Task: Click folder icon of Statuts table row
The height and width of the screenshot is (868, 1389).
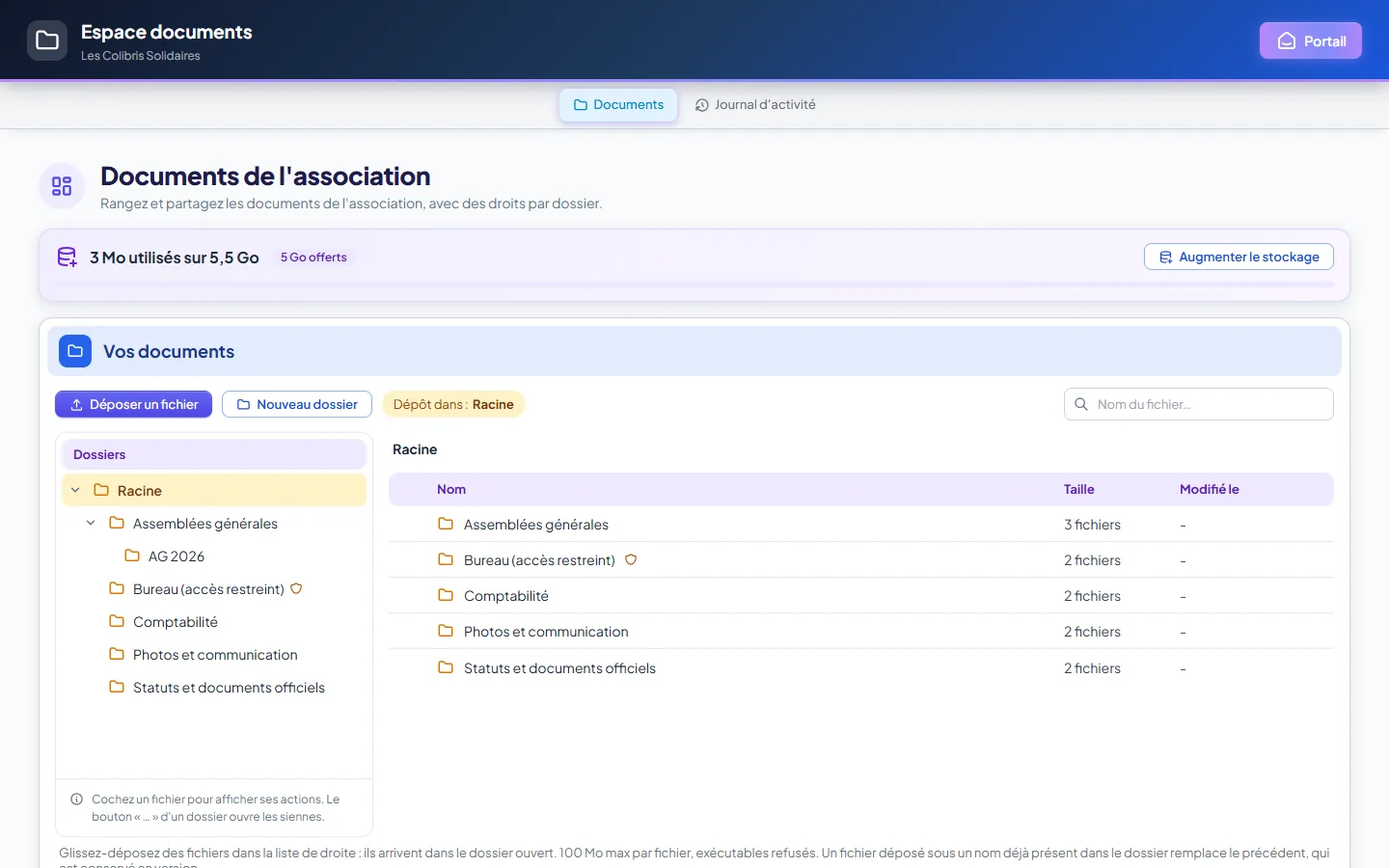Action: (x=446, y=667)
